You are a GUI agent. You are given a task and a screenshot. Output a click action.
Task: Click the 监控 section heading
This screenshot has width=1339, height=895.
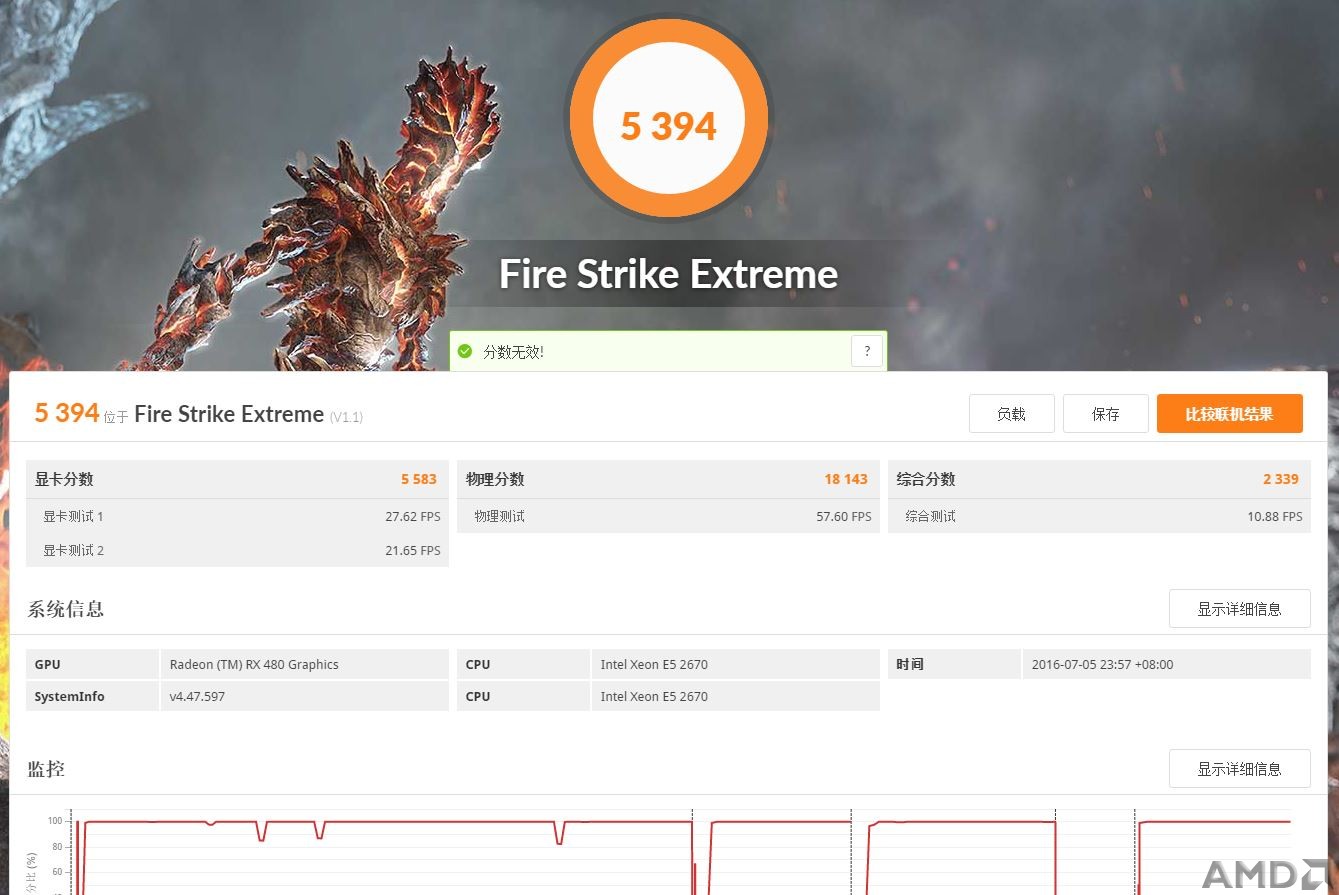pyautogui.click(x=46, y=768)
